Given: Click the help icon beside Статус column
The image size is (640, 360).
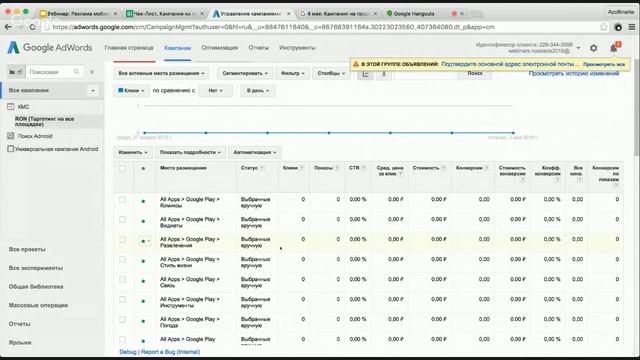Looking at the screenshot, I should [x=262, y=168].
